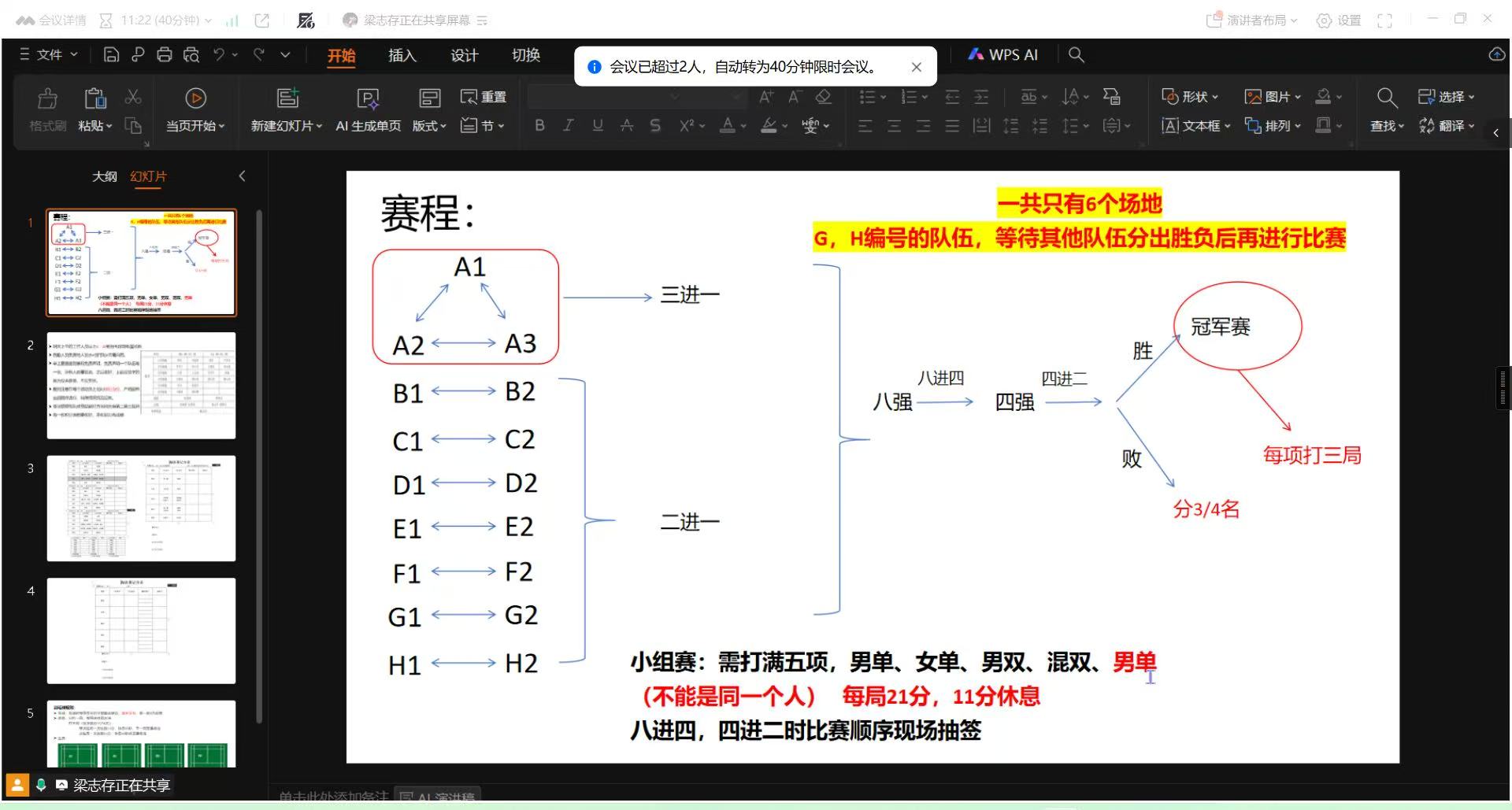Expand the 演讲者布局 dropdown
The image size is (1512, 810).
click(x=1252, y=20)
